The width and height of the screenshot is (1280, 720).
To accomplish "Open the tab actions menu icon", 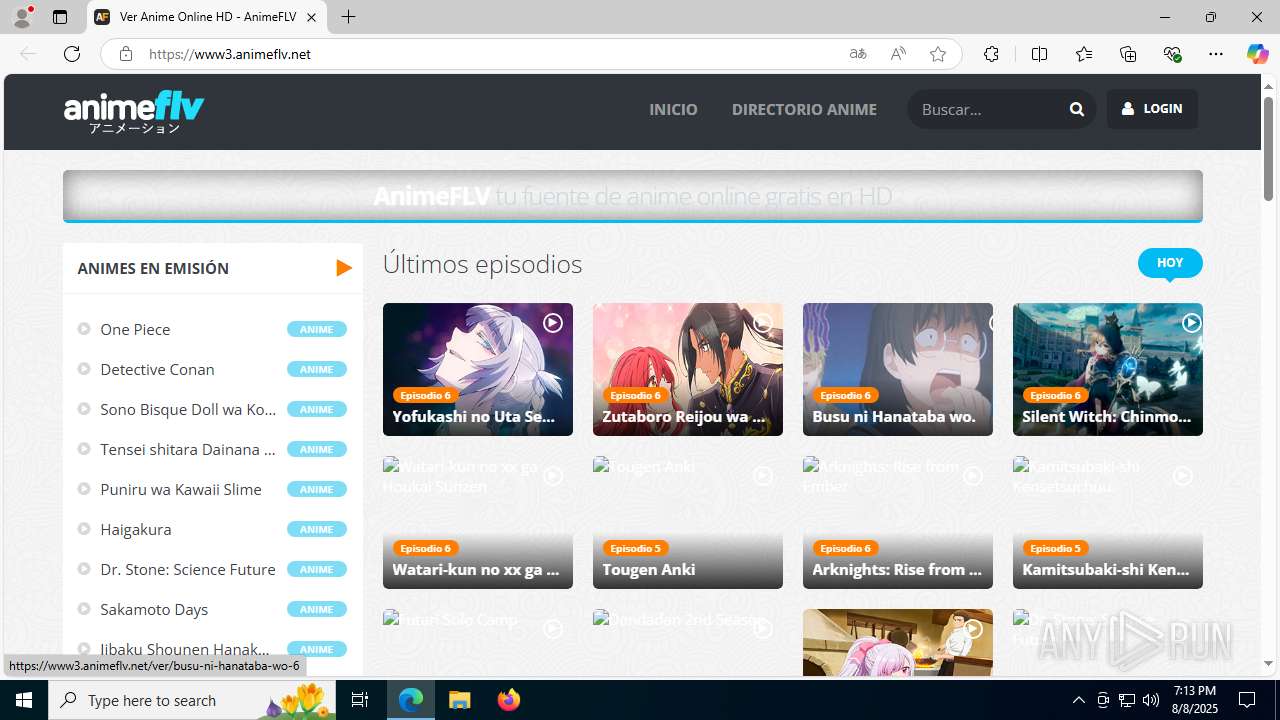I will point(60,17).
